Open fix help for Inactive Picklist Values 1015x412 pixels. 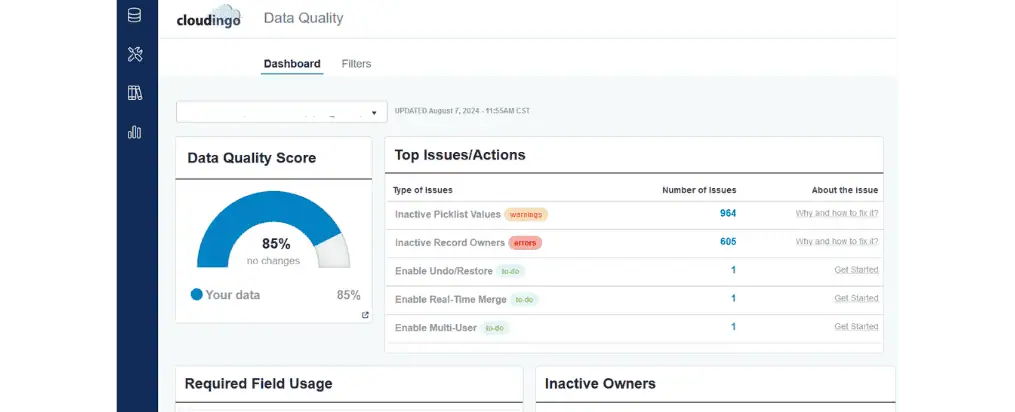point(836,214)
